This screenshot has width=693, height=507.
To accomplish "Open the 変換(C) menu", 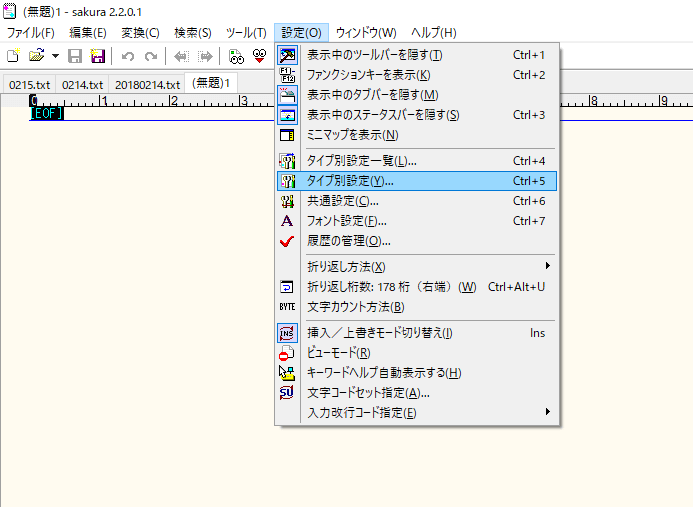I will 141,33.
